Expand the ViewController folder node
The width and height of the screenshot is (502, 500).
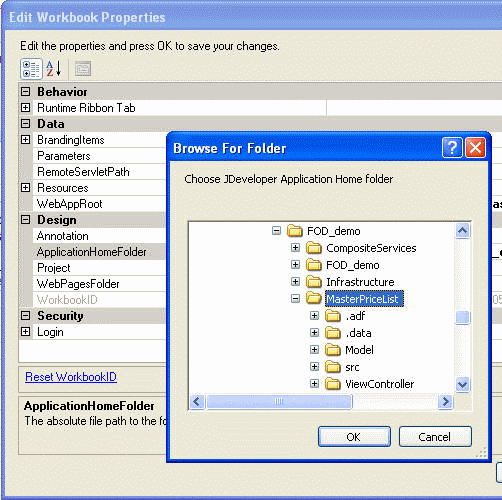314,383
